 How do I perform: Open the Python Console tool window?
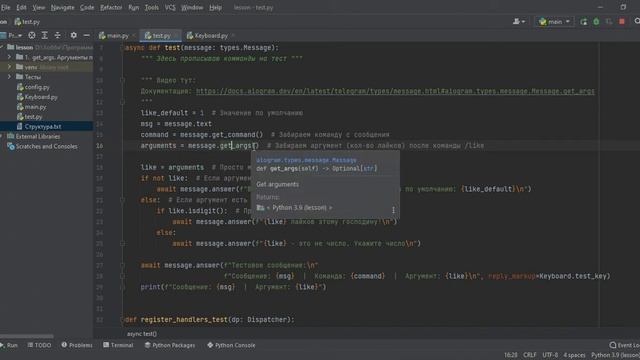231,345
